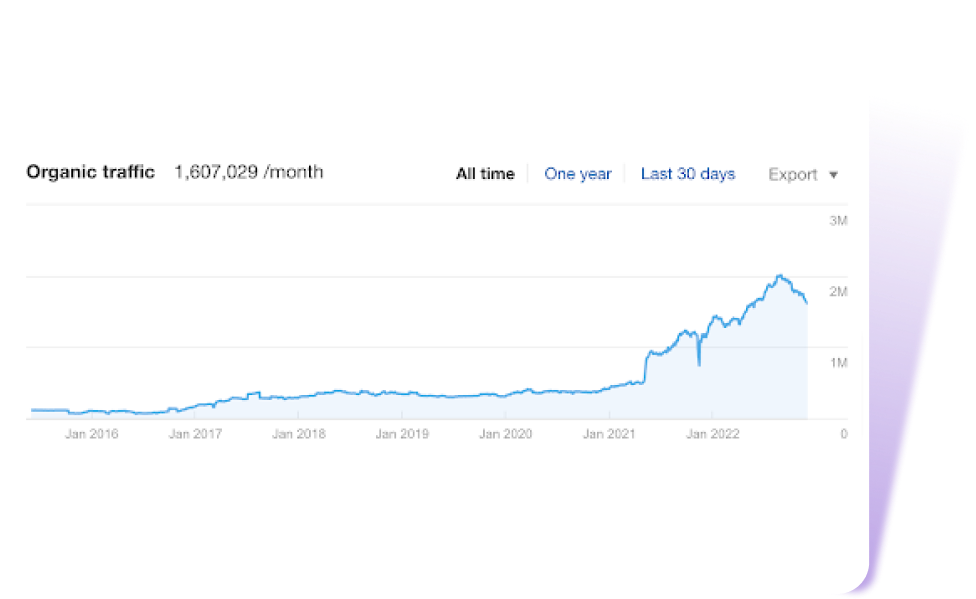Select the Jan 2022 timeline label
976x599 pixels.
click(x=712, y=434)
